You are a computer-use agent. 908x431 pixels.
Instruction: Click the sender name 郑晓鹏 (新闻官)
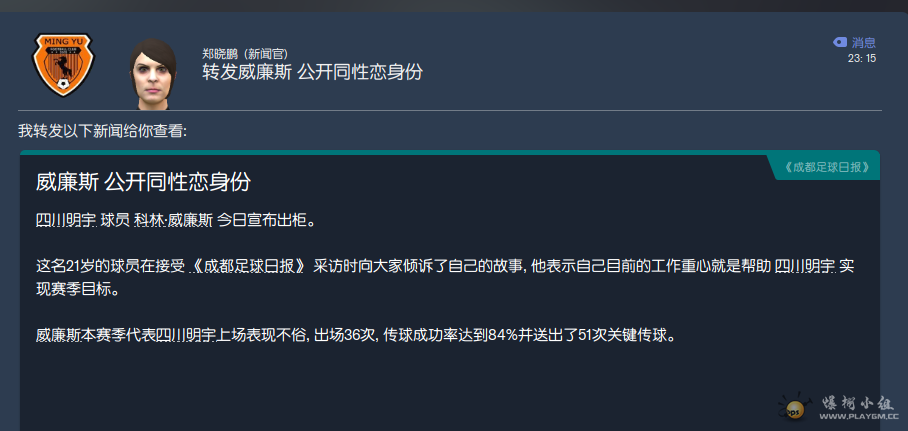click(x=245, y=53)
